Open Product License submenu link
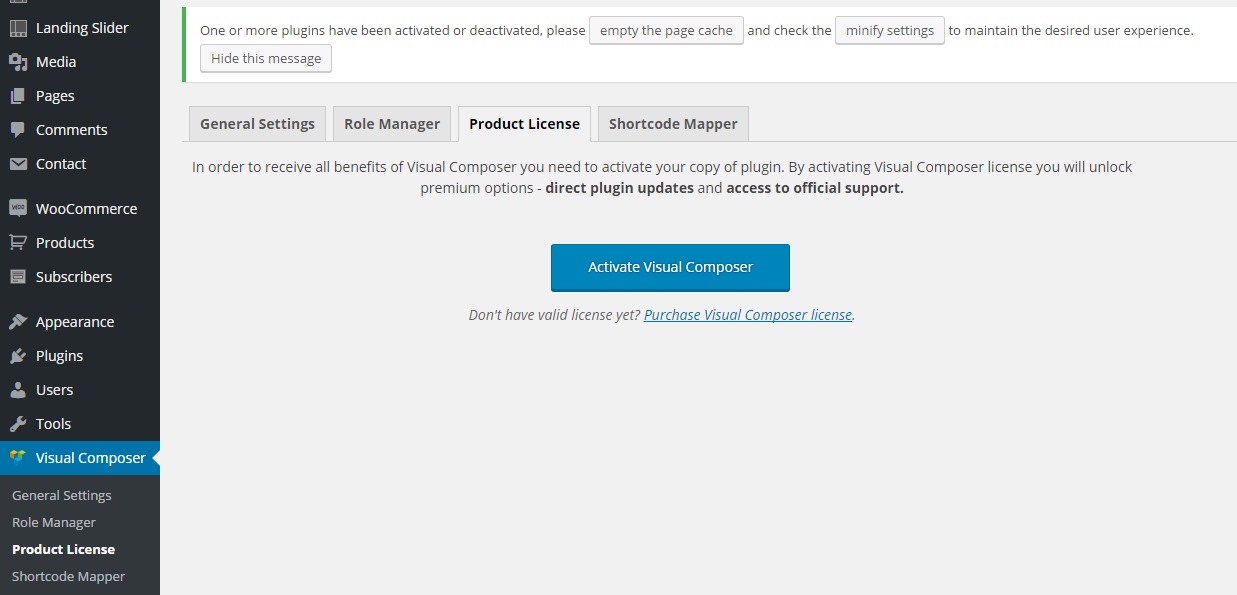The image size is (1237, 595). point(64,549)
